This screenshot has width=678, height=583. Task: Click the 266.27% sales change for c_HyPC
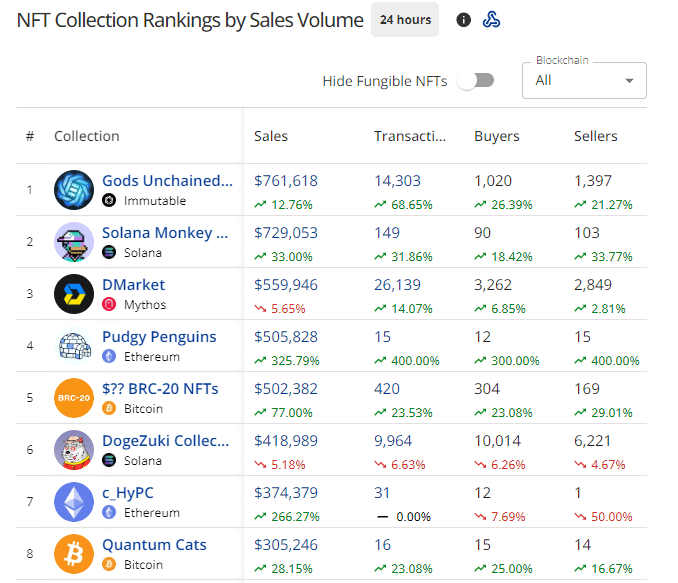[295, 516]
